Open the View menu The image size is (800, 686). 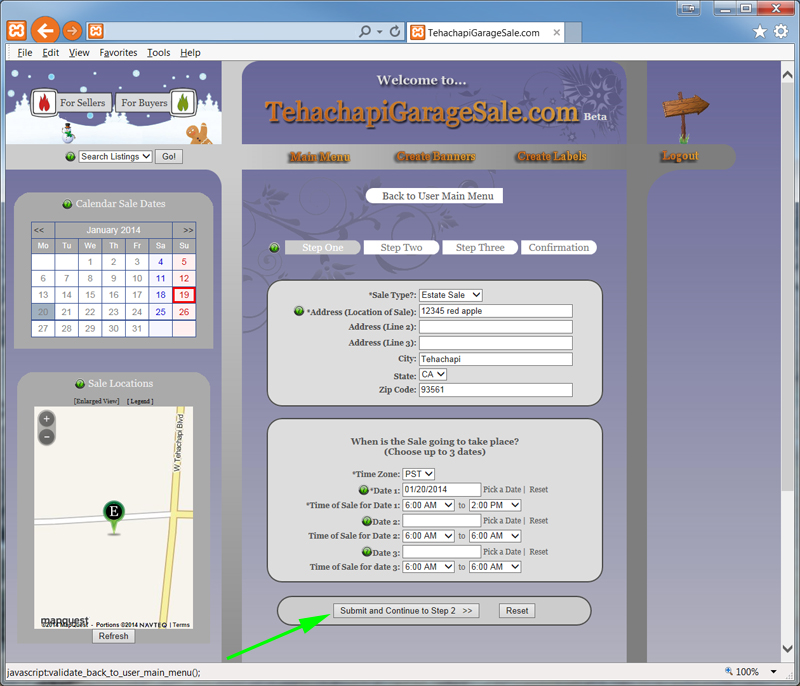pos(79,53)
